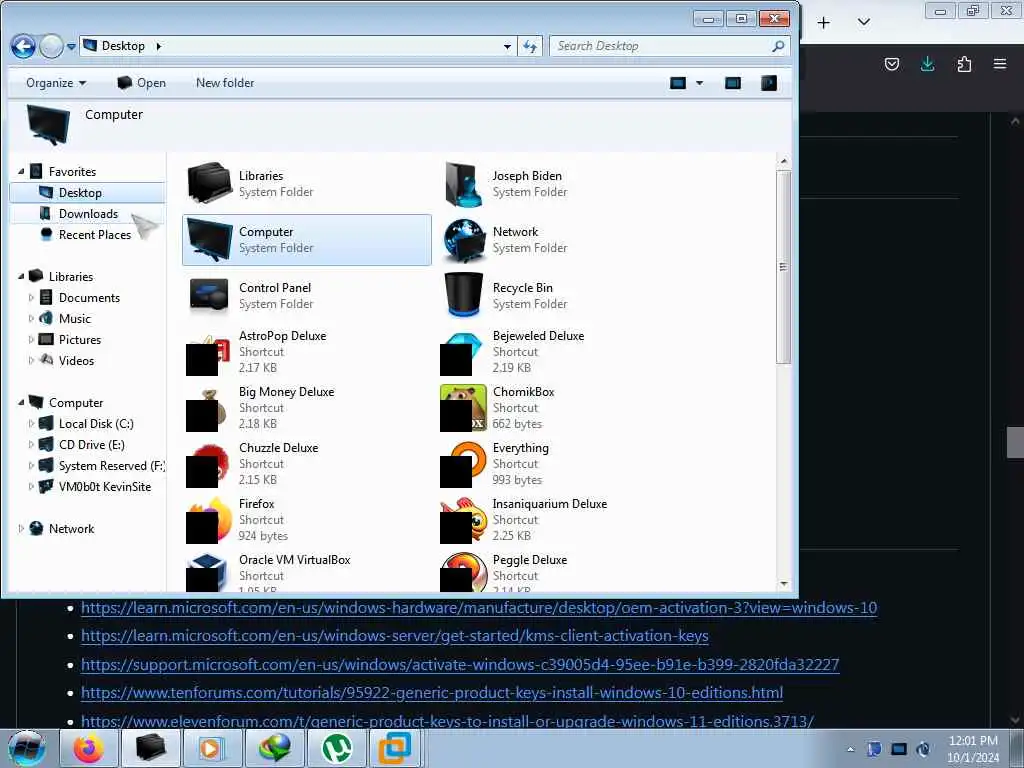Screen dimensions: 1024x768
Task: Click the file list scroll down arrow
Action: [x=784, y=584]
